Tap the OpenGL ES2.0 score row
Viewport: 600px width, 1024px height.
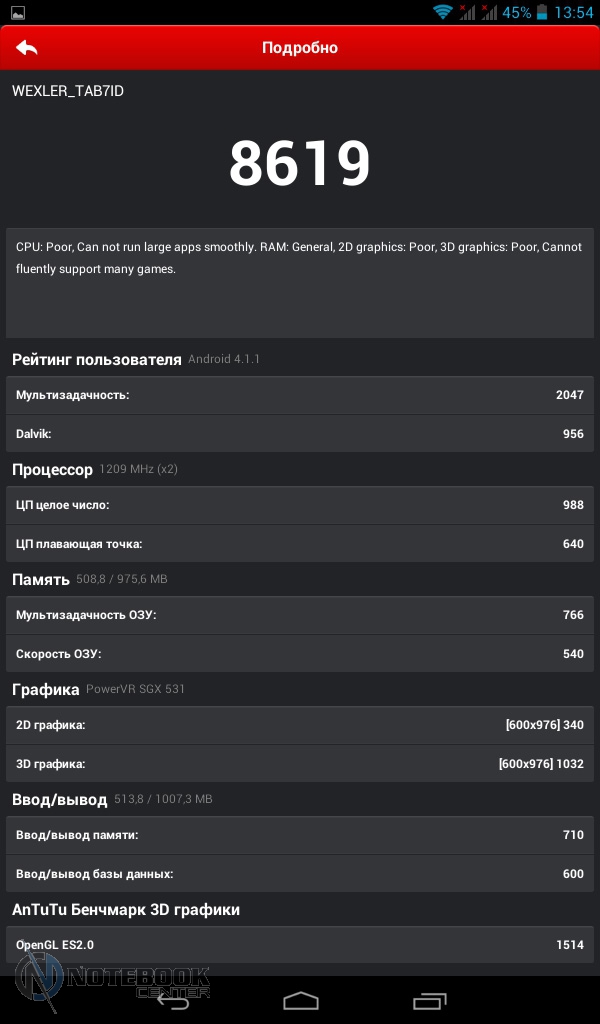300,944
